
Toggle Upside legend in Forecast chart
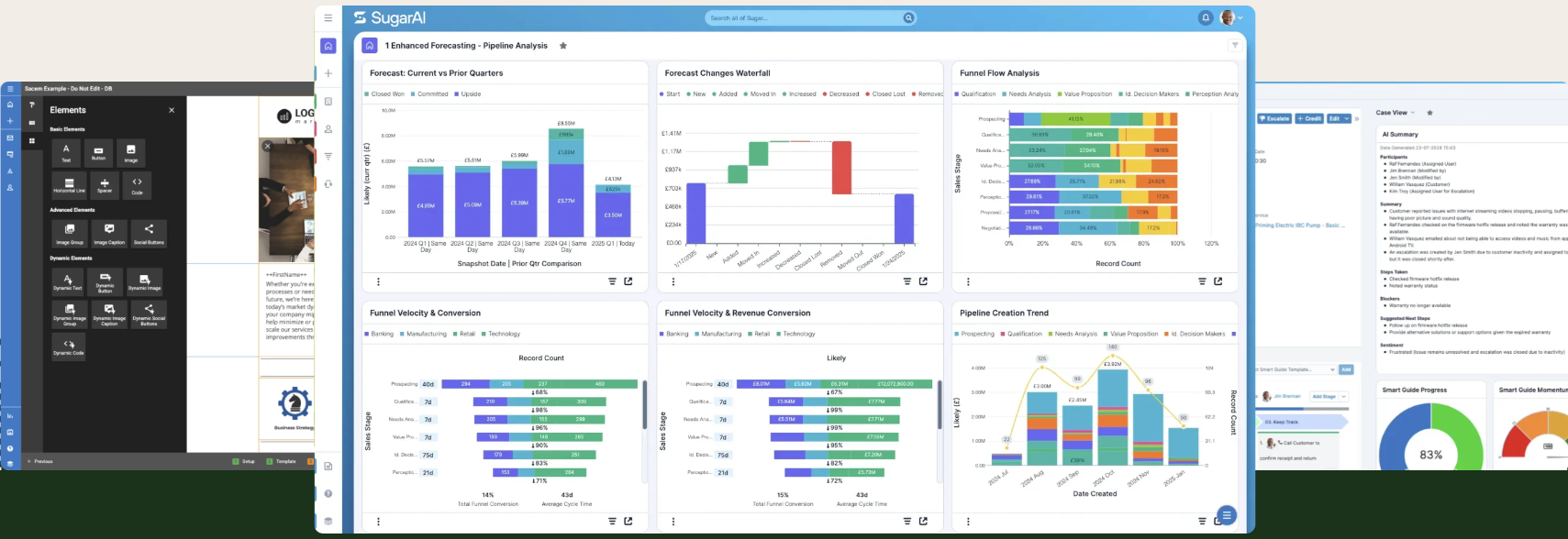coord(467,93)
